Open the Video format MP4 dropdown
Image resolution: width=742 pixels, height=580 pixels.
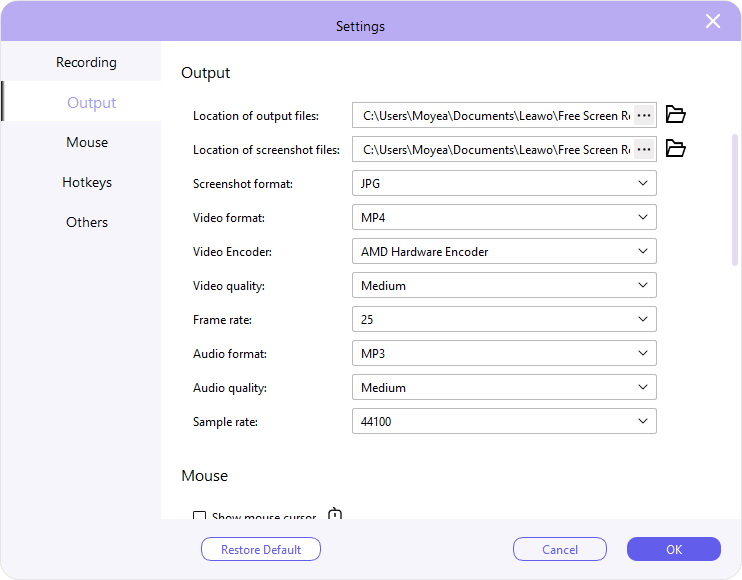504,218
